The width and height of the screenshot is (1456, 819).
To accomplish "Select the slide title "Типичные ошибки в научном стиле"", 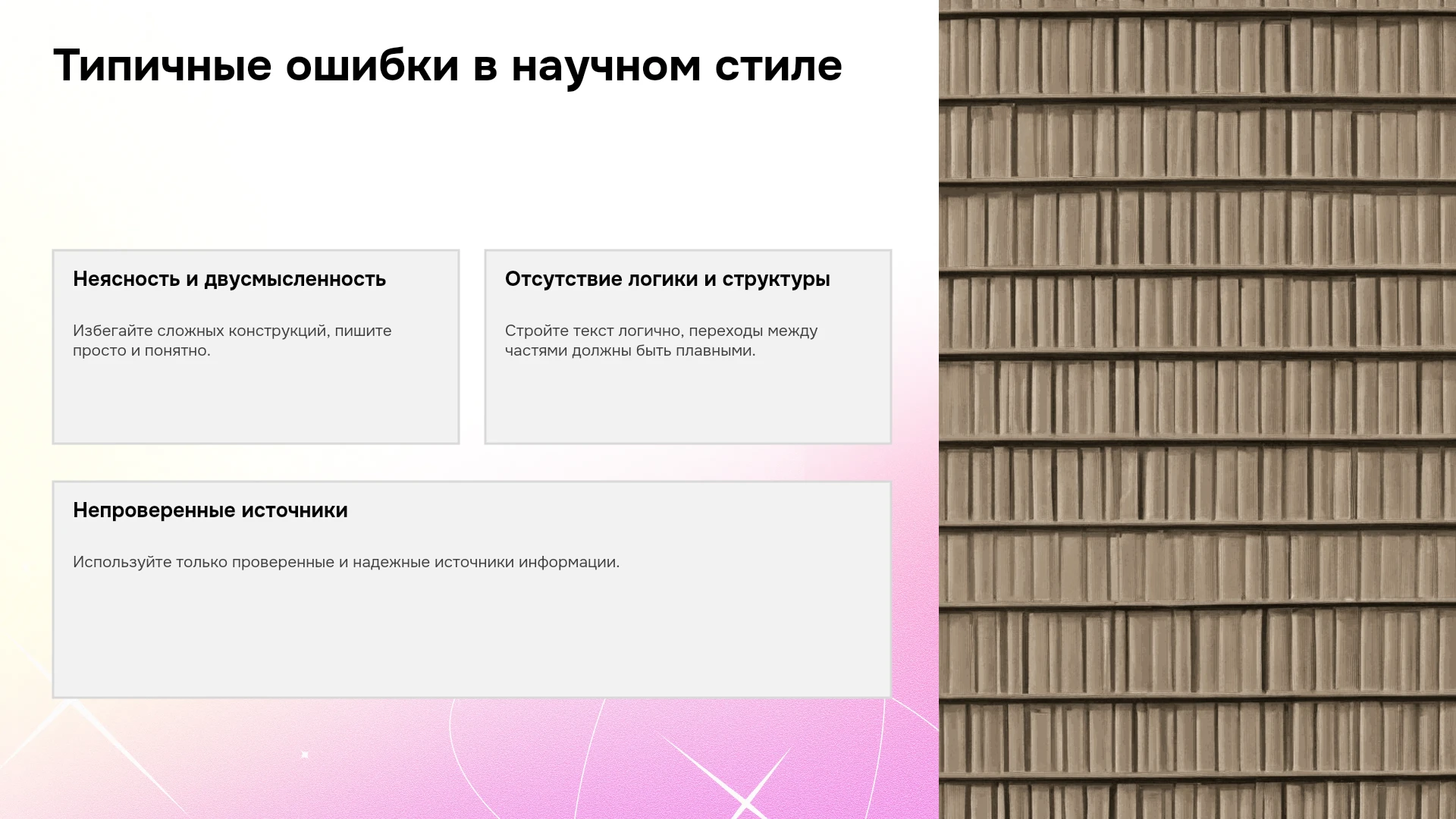I will (x=447, y=65).
